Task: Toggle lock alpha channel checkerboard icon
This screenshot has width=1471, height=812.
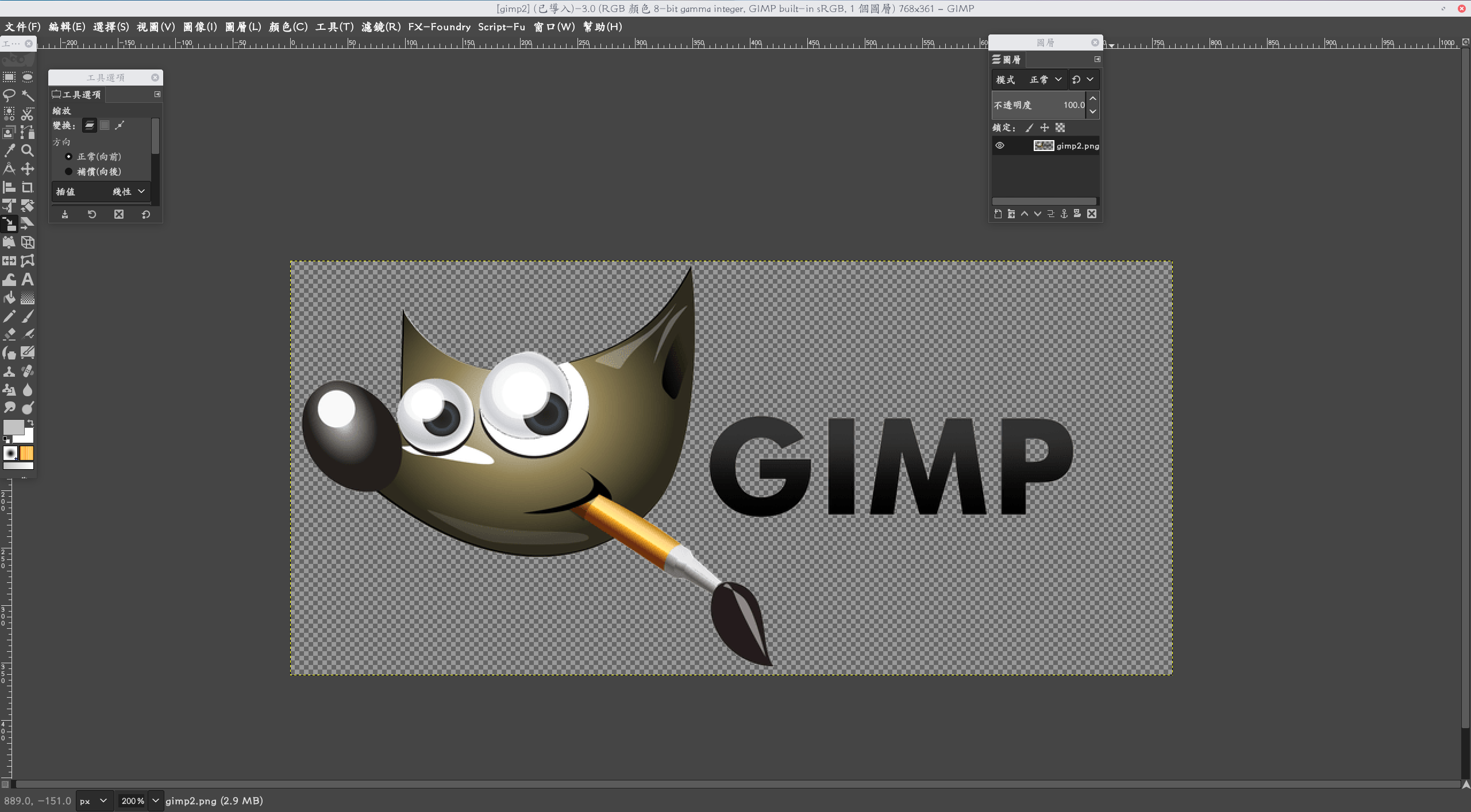Action: 1060,127
